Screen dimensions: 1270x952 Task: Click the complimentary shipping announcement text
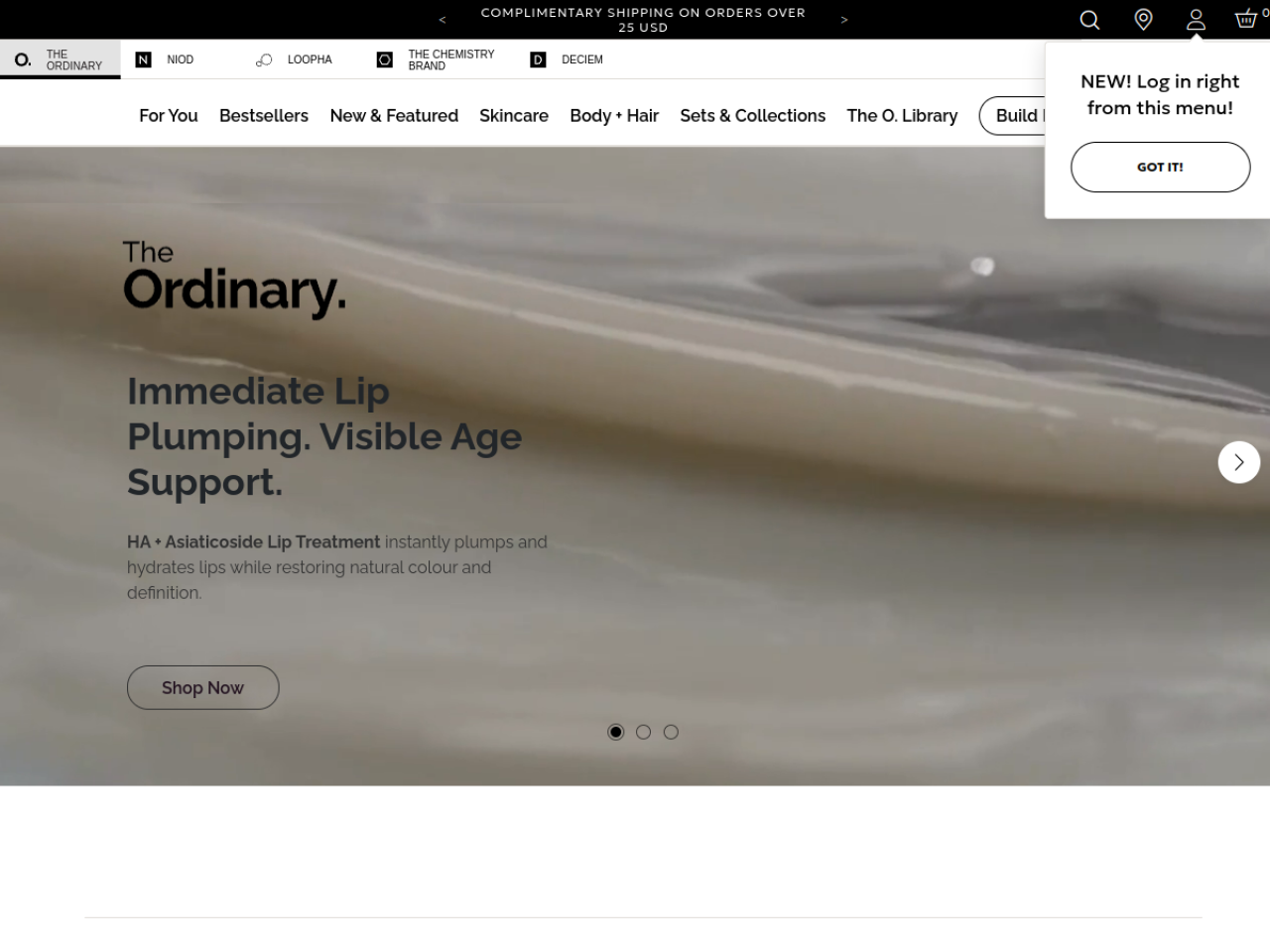(643, 20)
